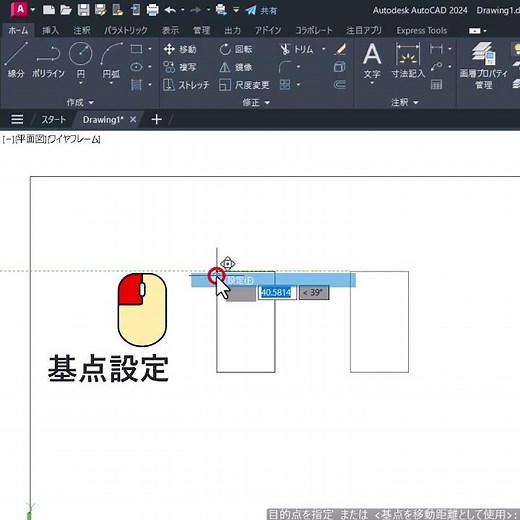
Task: Open Layer Properties (画層プロパティ管理)
Action: pyautogui.click(x=483, y=65)
